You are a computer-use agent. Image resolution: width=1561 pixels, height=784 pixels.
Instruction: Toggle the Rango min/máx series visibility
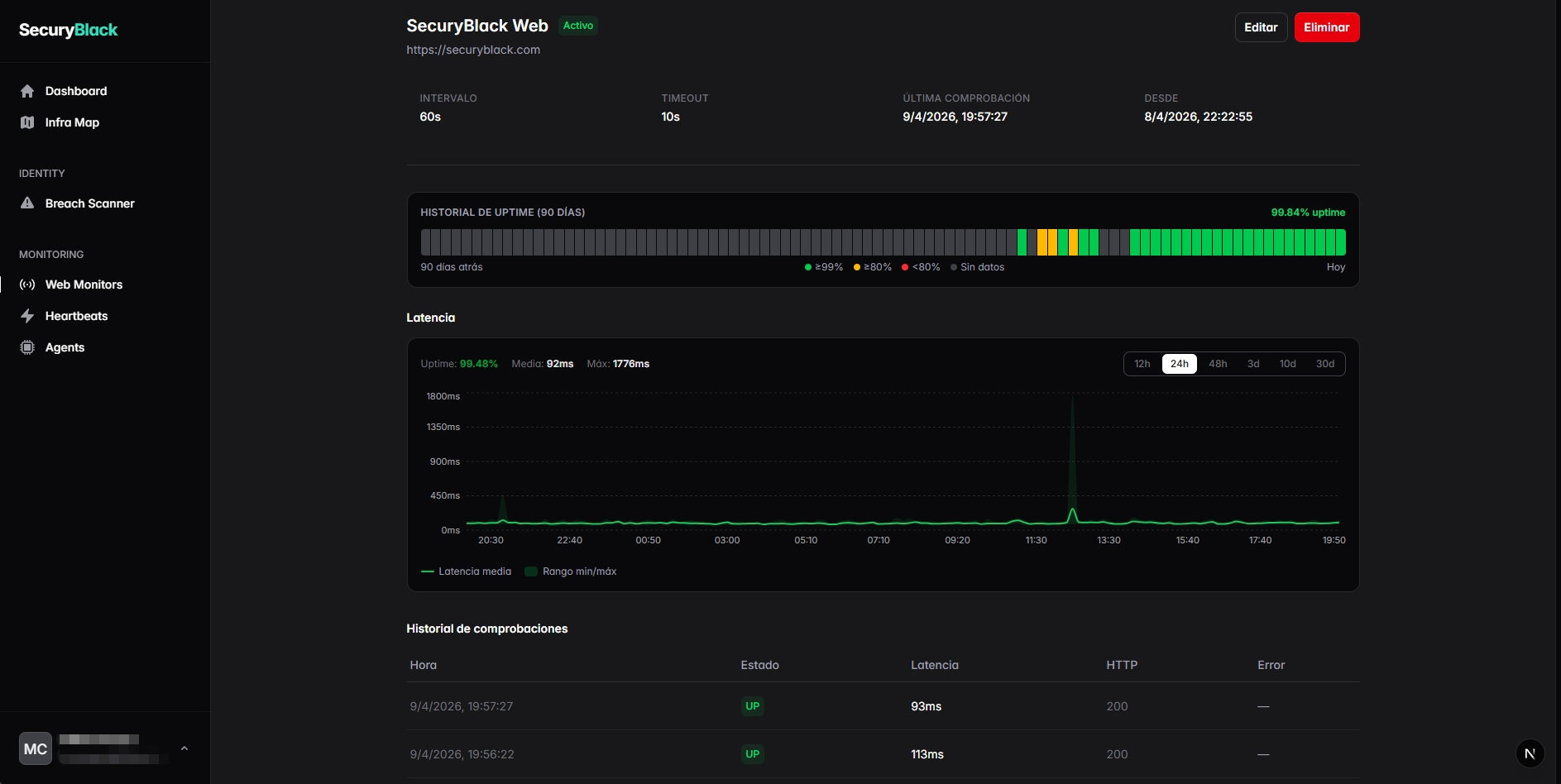570,571
